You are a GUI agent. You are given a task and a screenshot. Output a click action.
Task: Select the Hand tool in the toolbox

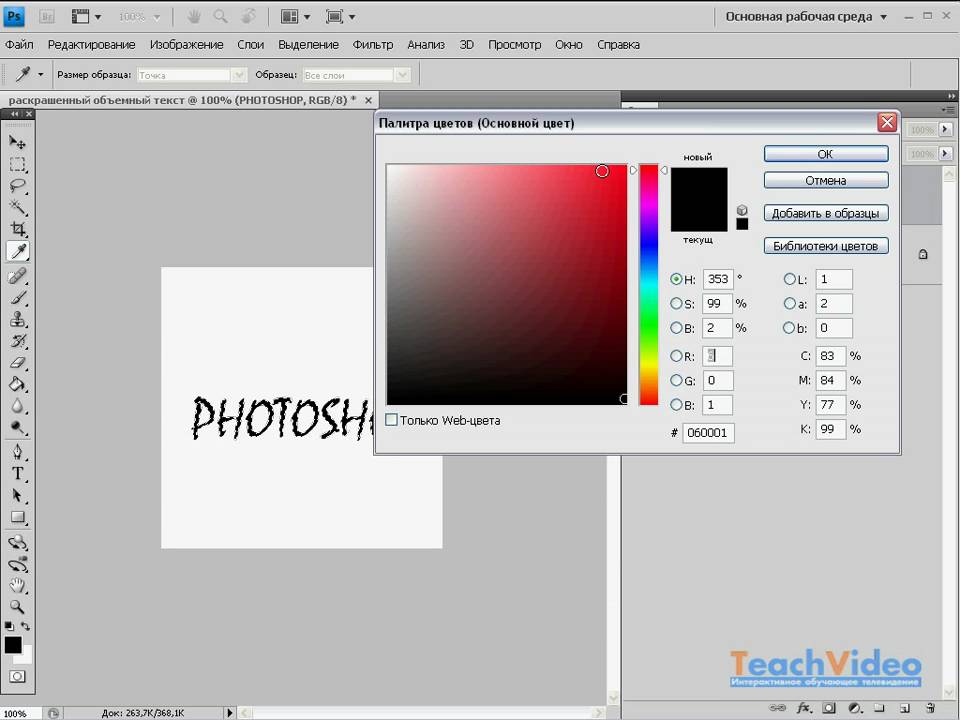tap(17, 586)
